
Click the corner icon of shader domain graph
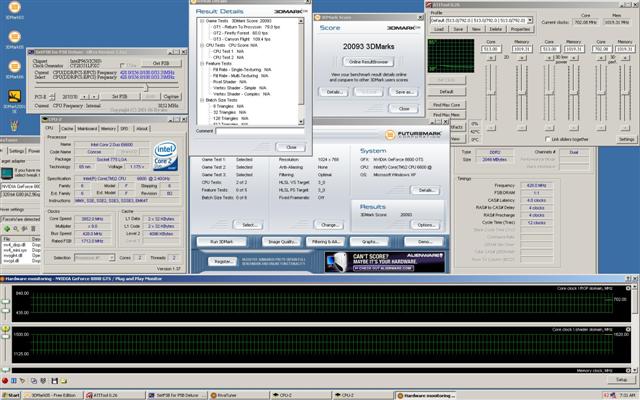[628, 329]
